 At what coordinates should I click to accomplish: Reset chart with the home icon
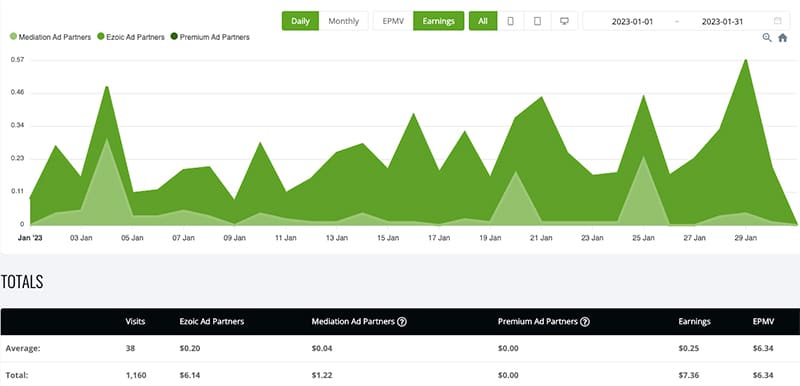(783, 37)
